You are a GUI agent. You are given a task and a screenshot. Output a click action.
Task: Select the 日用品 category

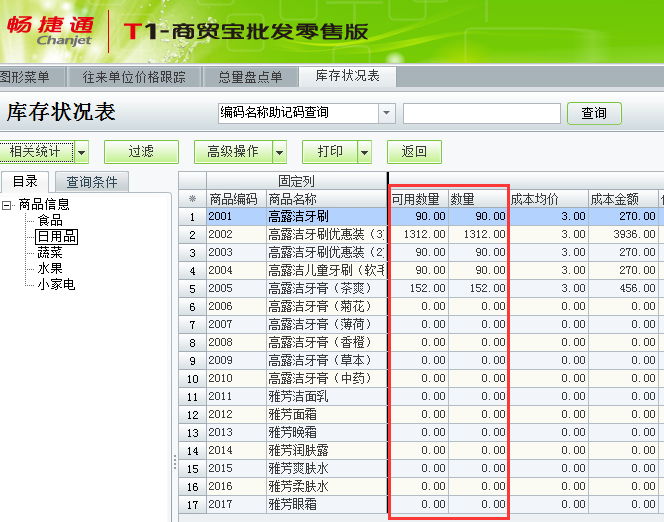[x=56, y=236]
